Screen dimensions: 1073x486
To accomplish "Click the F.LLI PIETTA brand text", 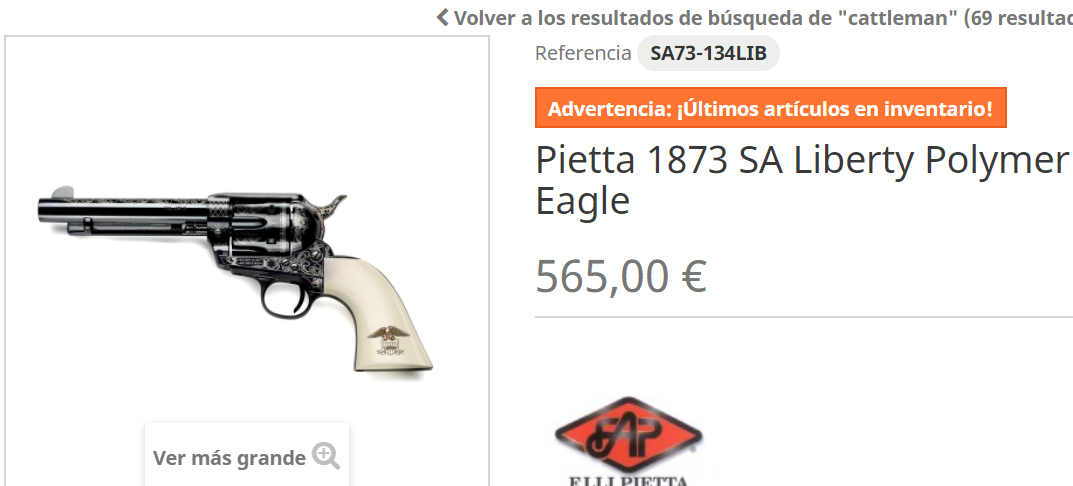I will [628, 481].
